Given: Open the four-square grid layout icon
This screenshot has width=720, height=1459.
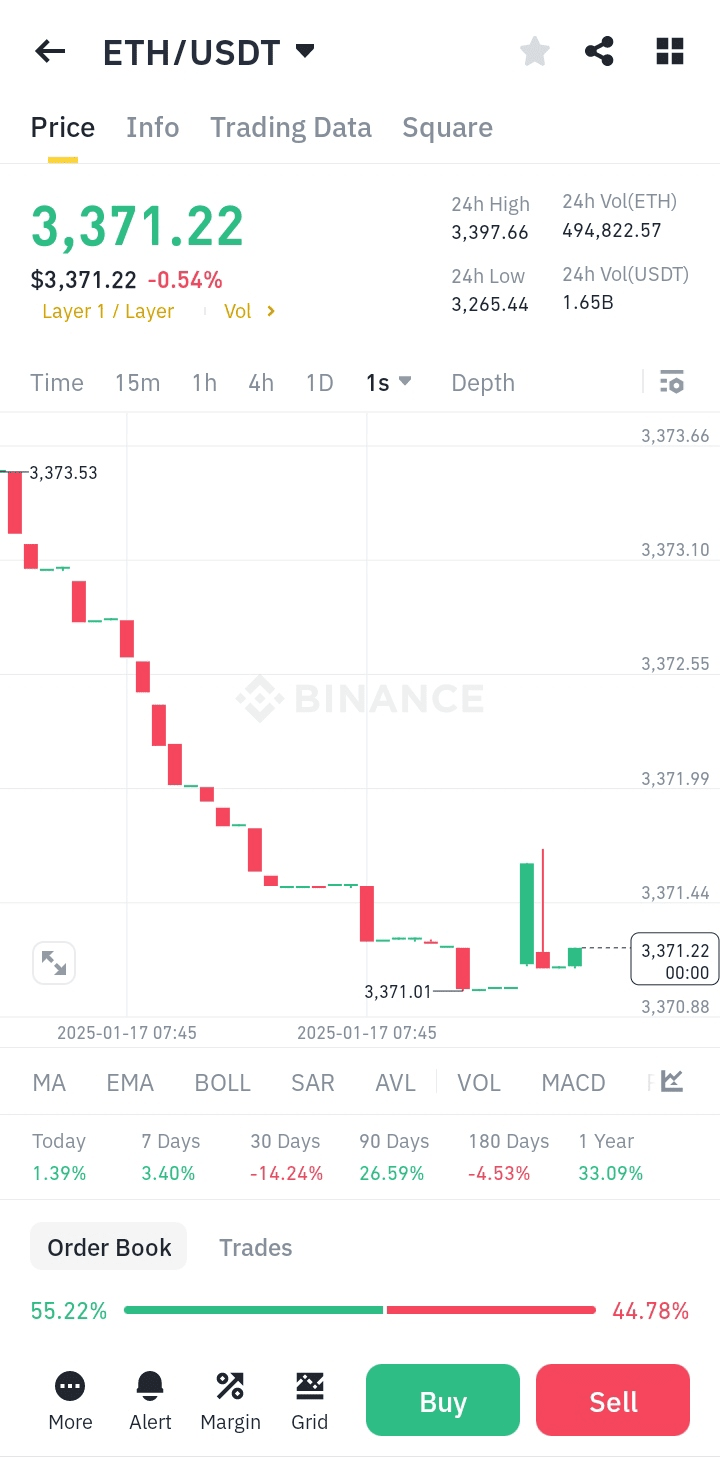Looking at the screenshot, I should point(670,51).
